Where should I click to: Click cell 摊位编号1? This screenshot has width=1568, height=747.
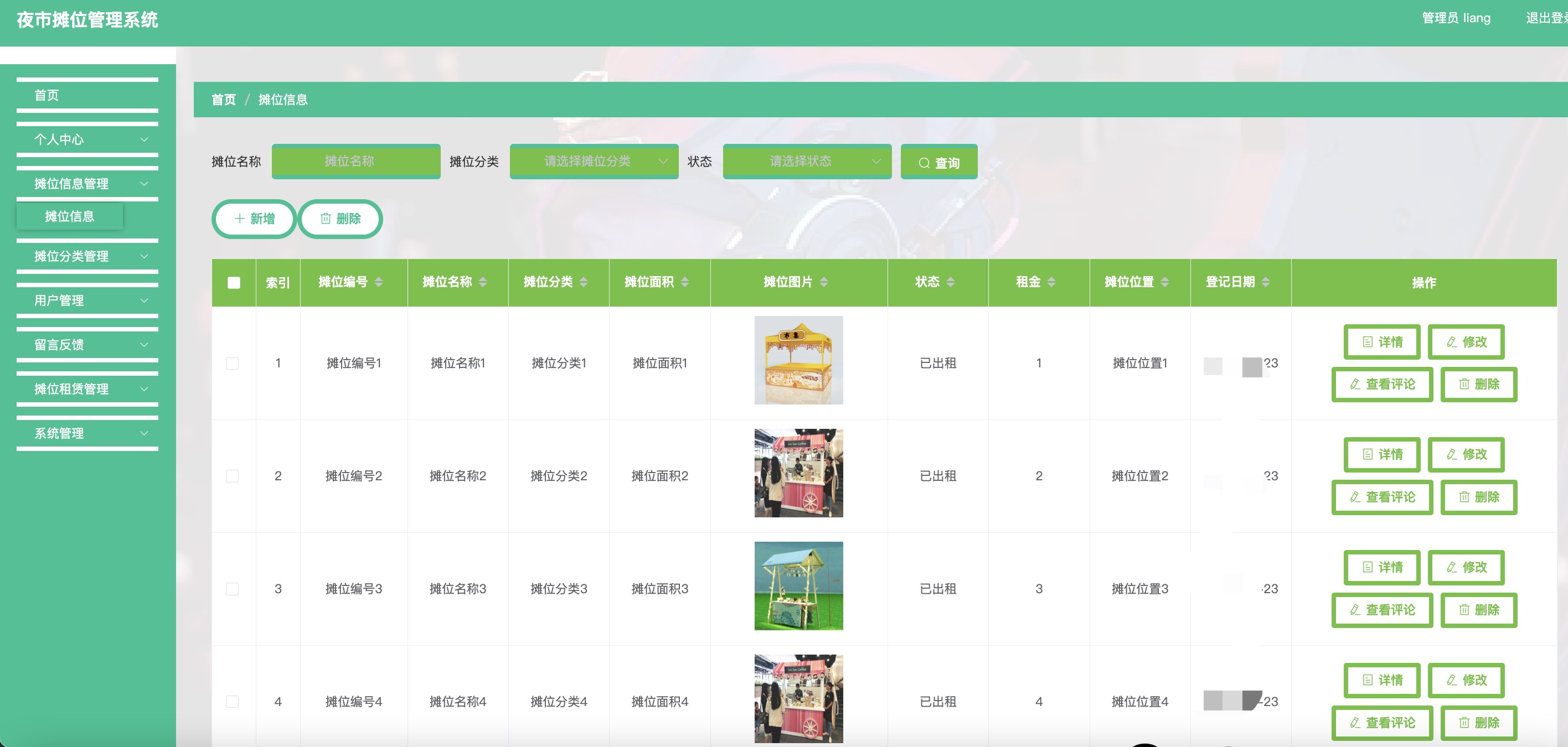tap(354, 363)
